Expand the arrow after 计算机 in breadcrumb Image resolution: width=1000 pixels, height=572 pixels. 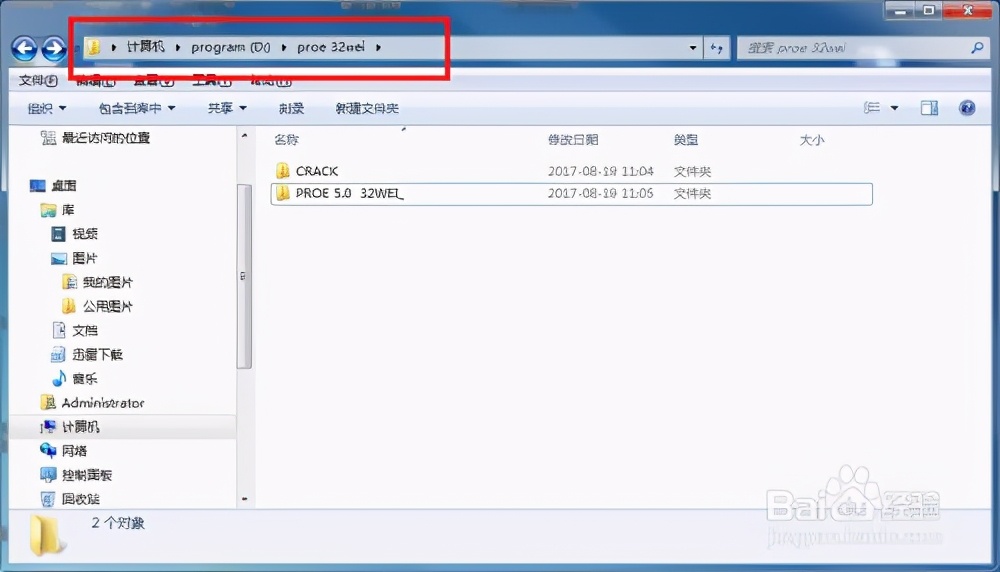click(177, 47)
